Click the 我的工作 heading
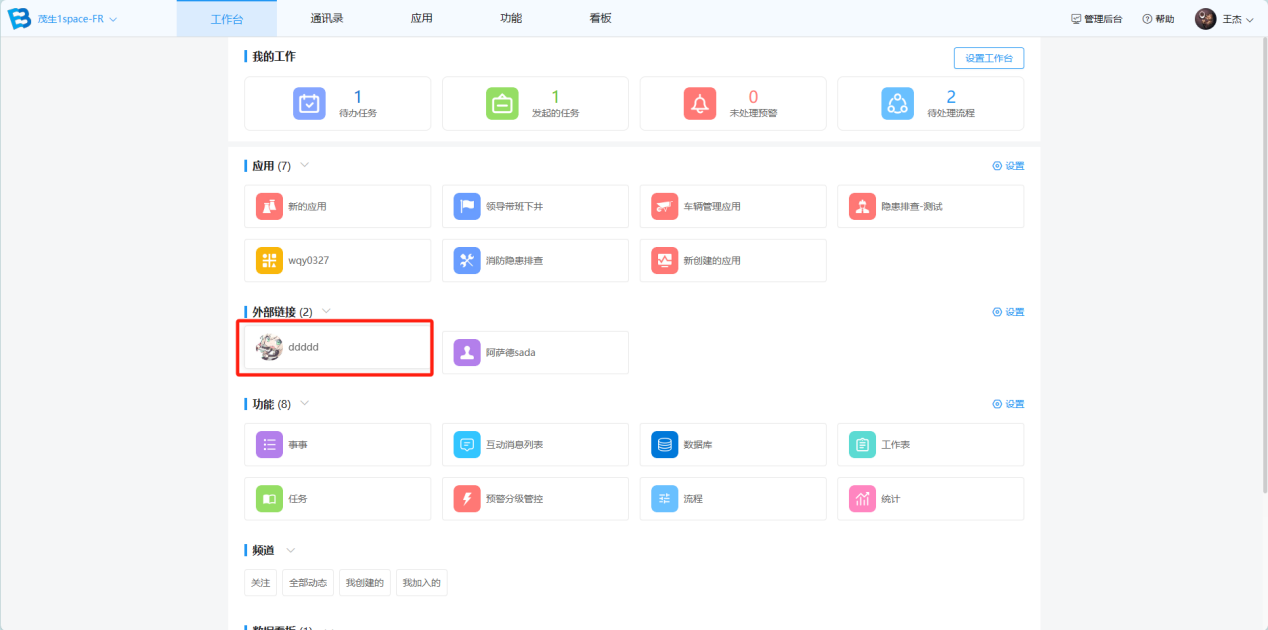The width and height of the screenshot is (1268, 630). click(x=274, y=57)
